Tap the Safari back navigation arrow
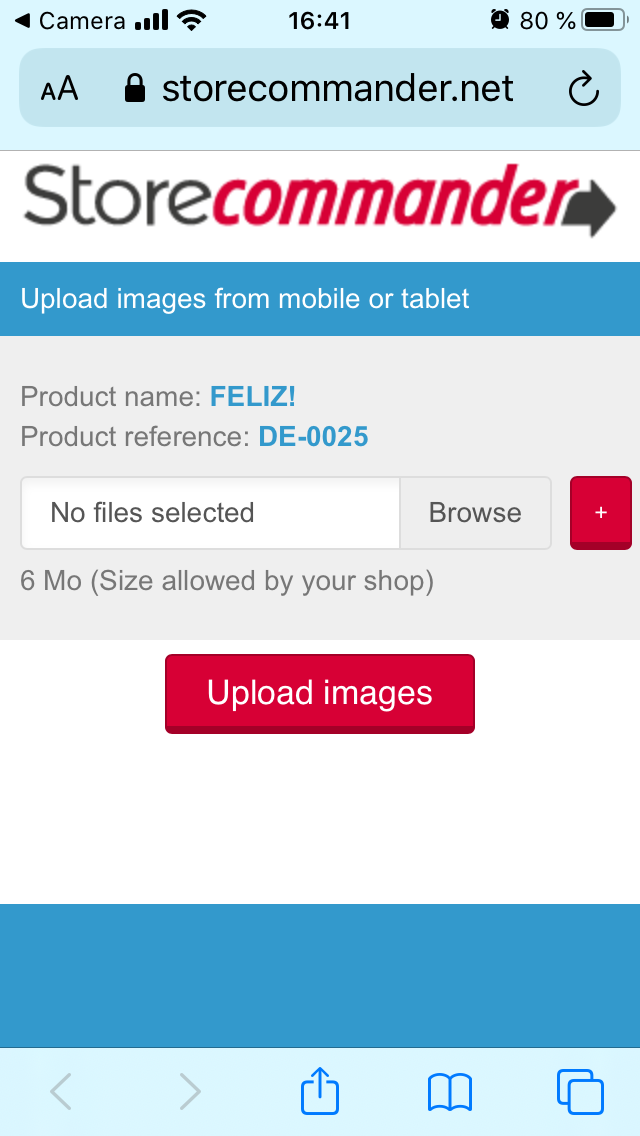The width and height of the screenshot is (640, 1136). click(61, 1091)
